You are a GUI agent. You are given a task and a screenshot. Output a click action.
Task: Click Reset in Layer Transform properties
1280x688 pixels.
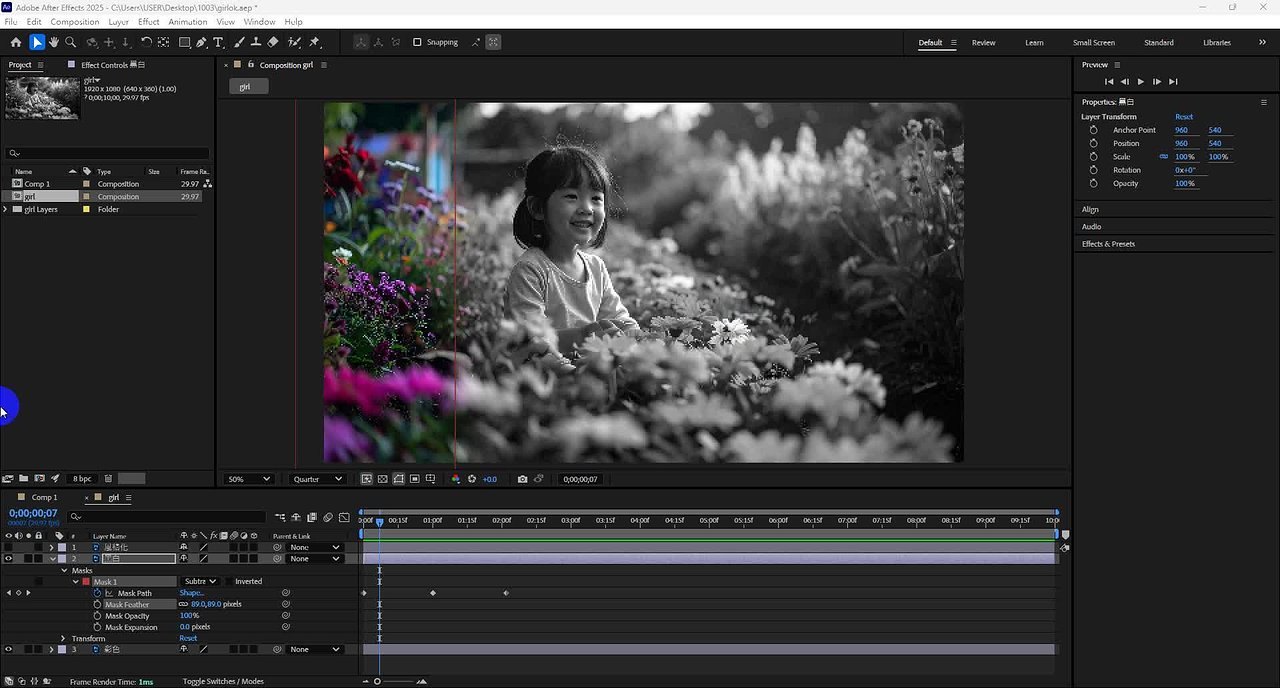coord(1184,117)
